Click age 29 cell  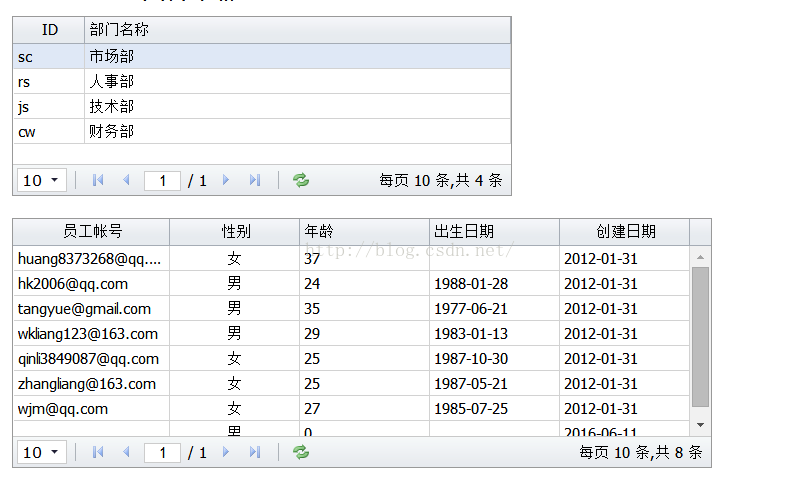365,333
